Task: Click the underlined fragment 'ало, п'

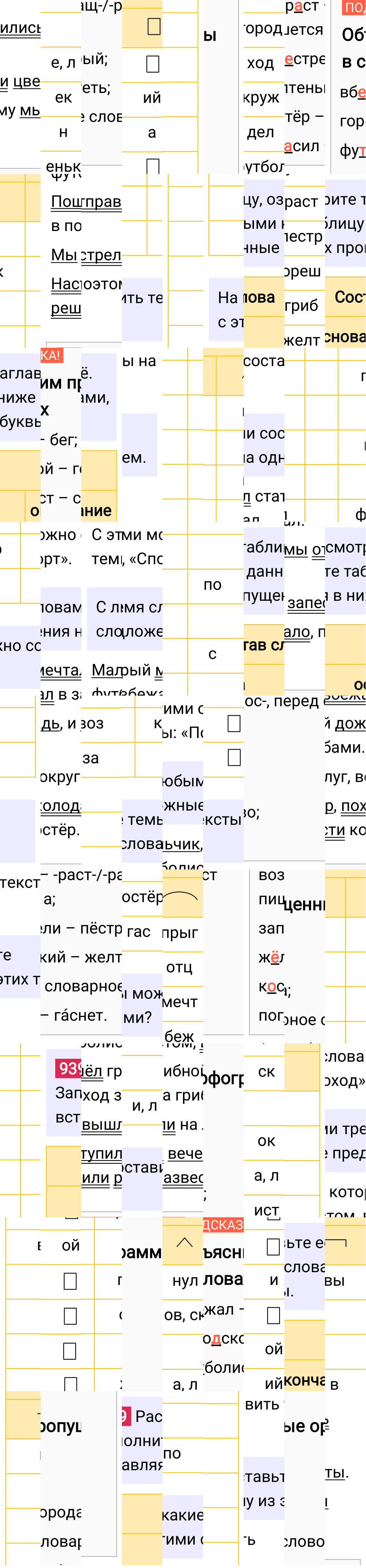Action: pyautogui.click(x=305, y=632)
